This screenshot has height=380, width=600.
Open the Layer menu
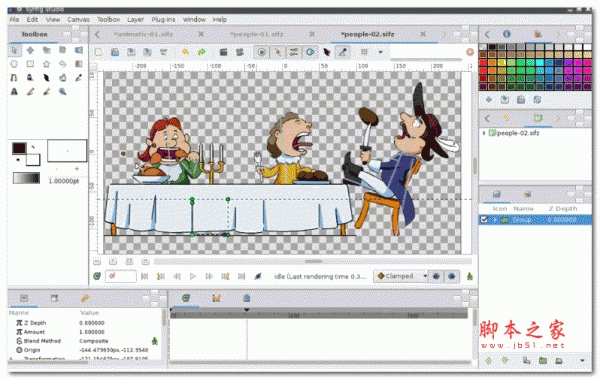[135, 20]
